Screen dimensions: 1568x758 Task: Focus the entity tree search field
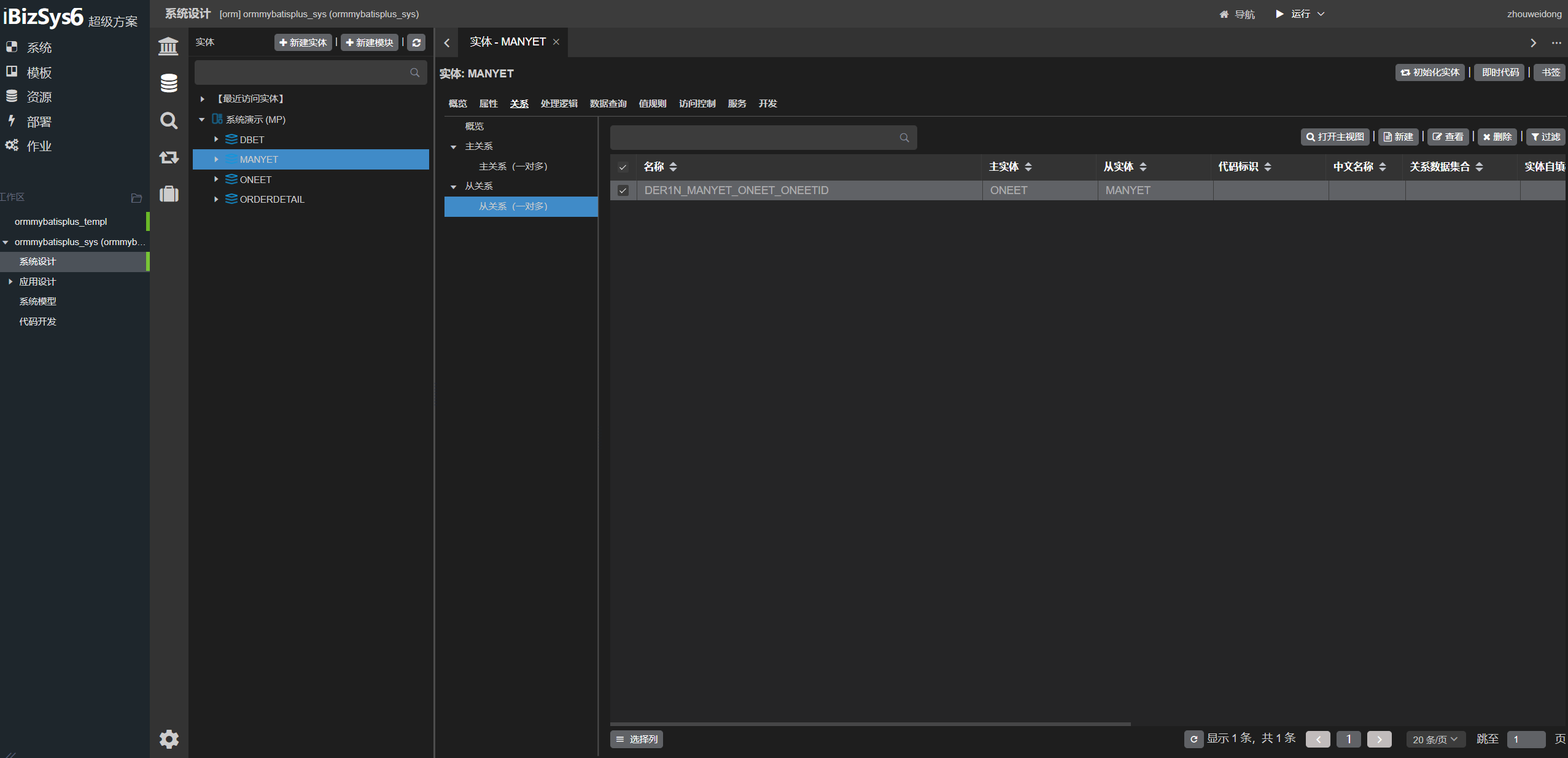tap(311, 72)
